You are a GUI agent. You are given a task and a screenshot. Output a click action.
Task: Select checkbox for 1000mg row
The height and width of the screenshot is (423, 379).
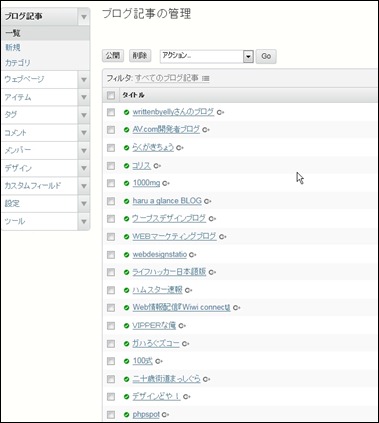pyautogui.click(x=111, y=183)
